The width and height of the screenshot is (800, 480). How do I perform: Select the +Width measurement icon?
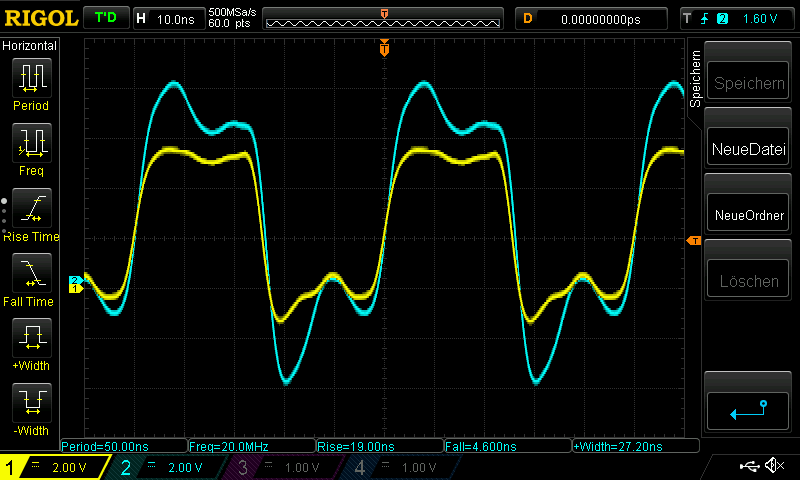pyautogui.click(x=30, y=338)
